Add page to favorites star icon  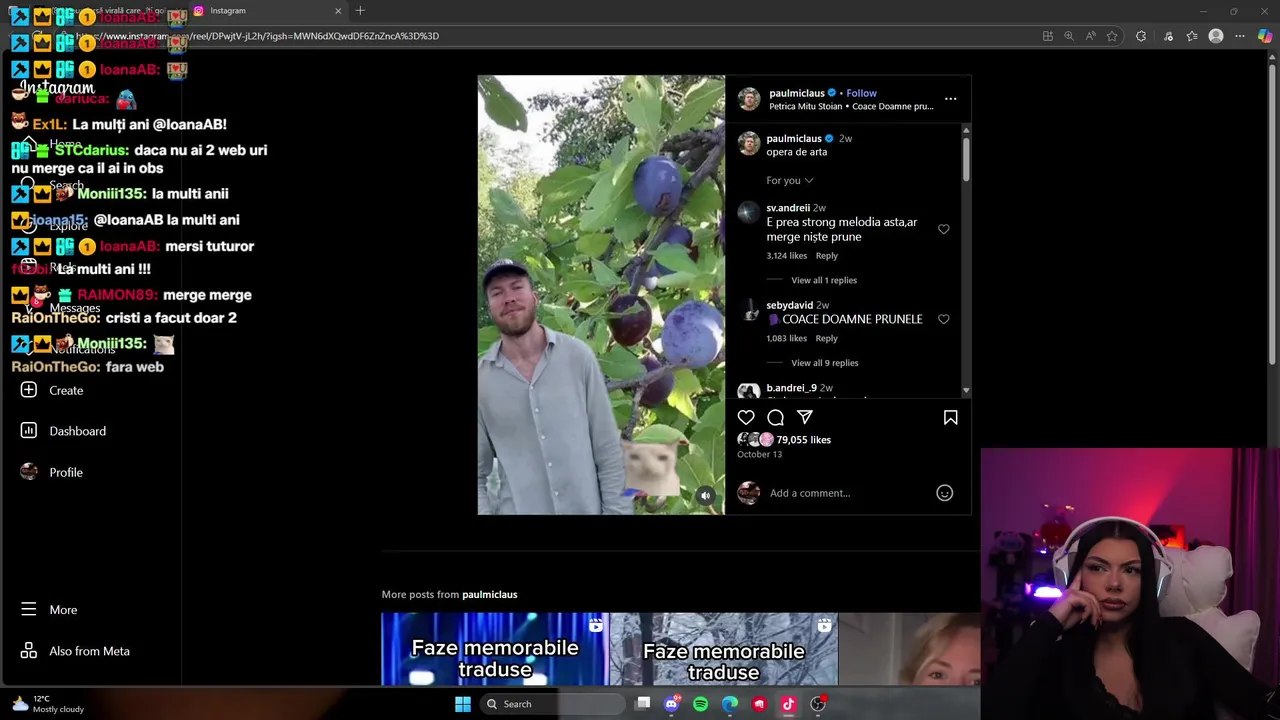1111,36
